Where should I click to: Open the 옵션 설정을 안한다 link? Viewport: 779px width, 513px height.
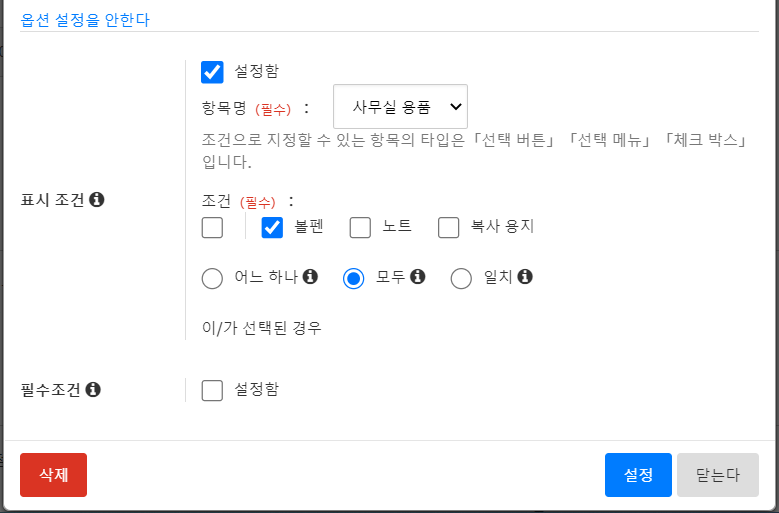(85, 18)
